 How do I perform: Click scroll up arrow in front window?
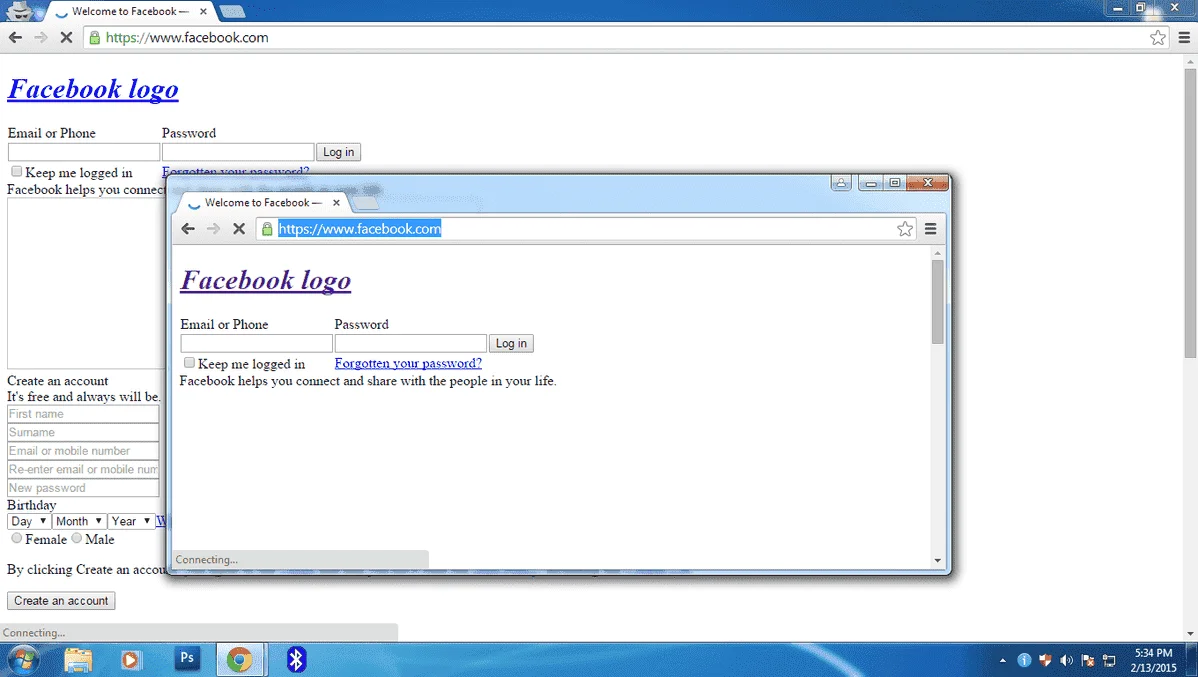click(x=937, y=253)
